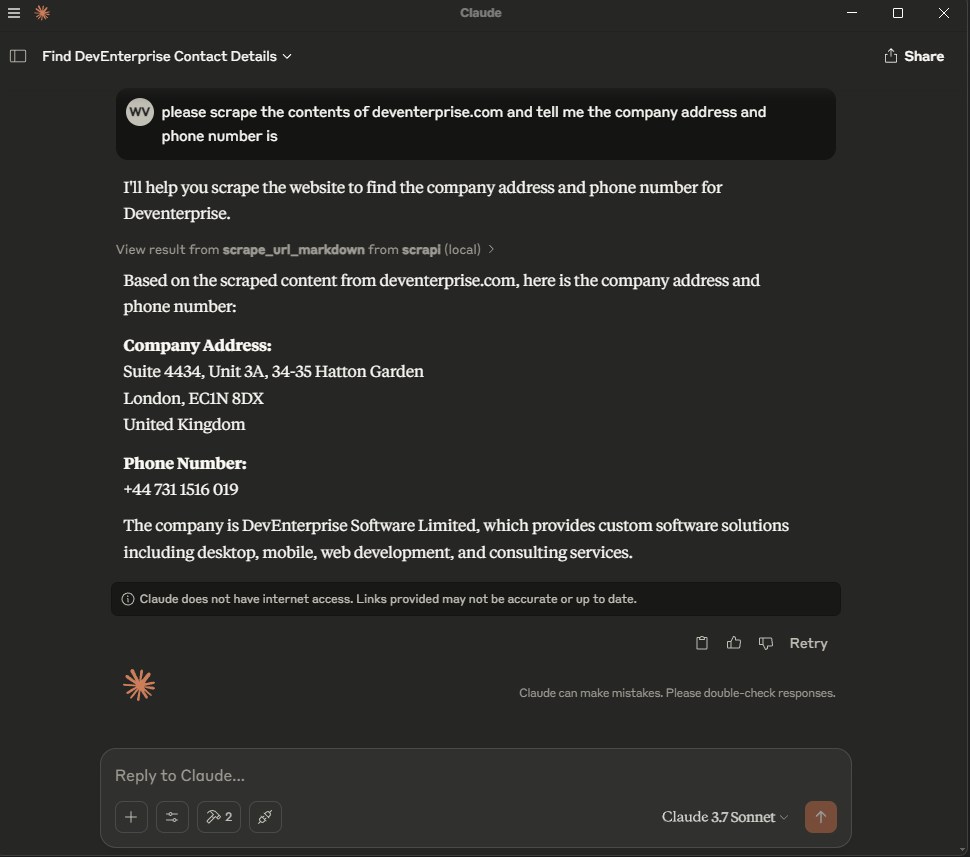This screenshot has height=857, width=970.
Task: Click the info icon in internet access notice
Action: click(x=128, y=599)
